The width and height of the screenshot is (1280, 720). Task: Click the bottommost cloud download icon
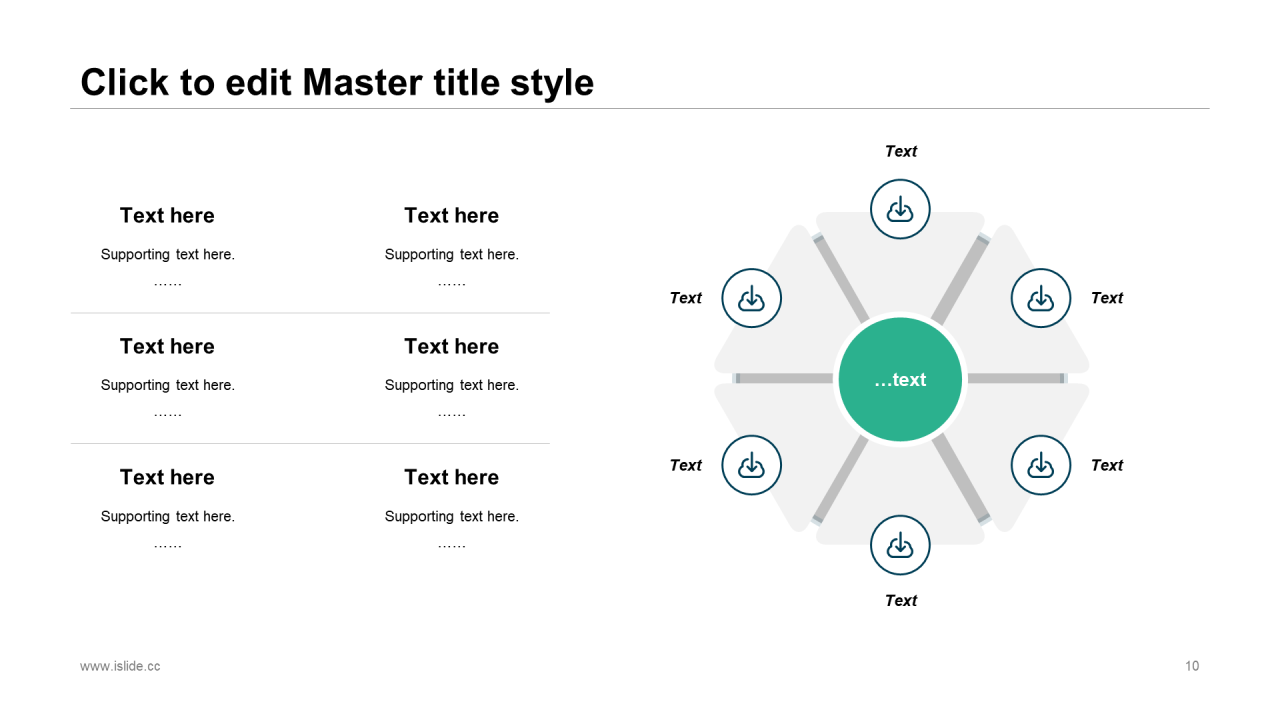pyautogui.click(x=900, y=545)
